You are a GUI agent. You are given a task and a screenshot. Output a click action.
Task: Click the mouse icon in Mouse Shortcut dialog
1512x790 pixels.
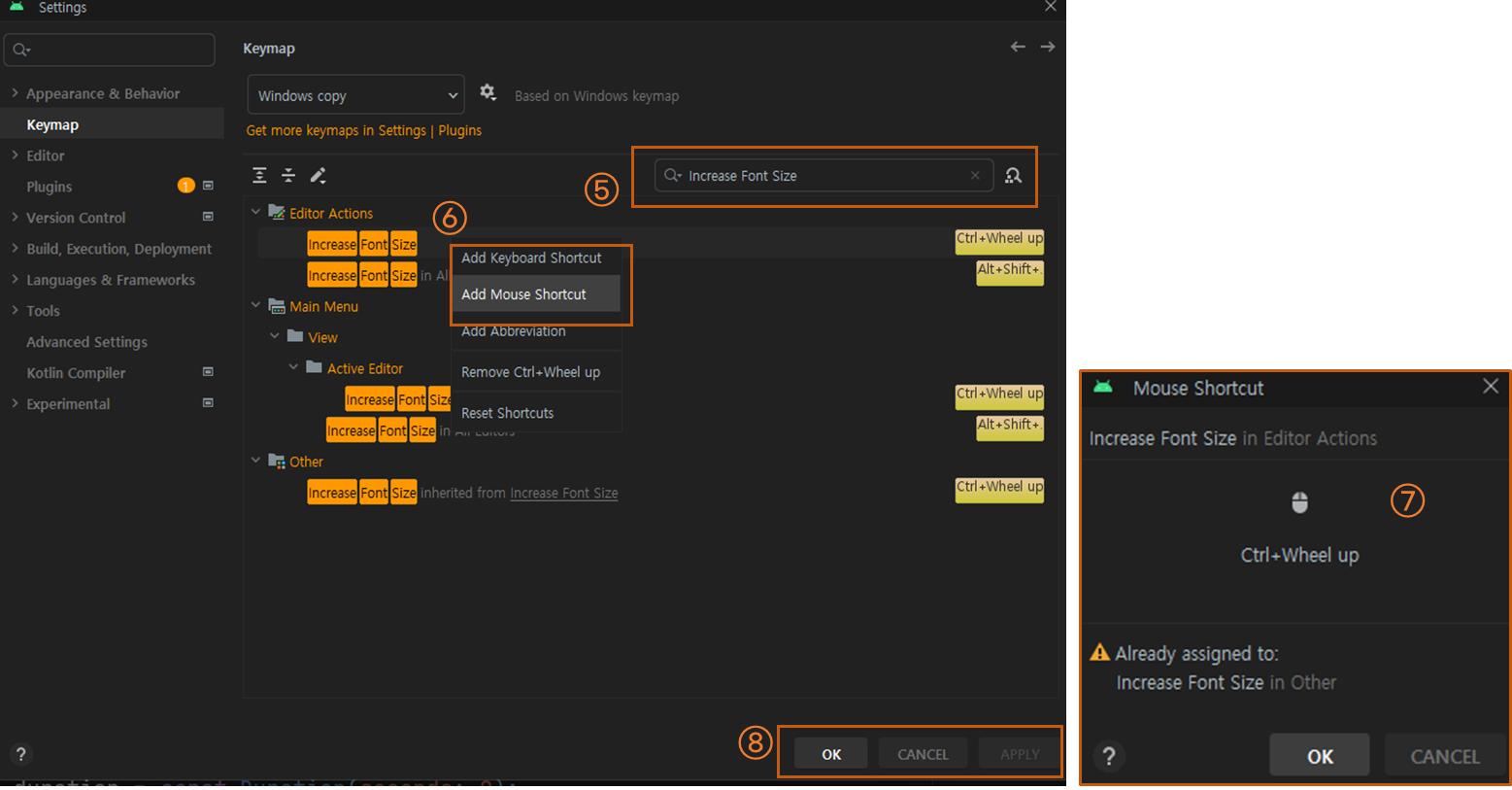[1299, 502]
